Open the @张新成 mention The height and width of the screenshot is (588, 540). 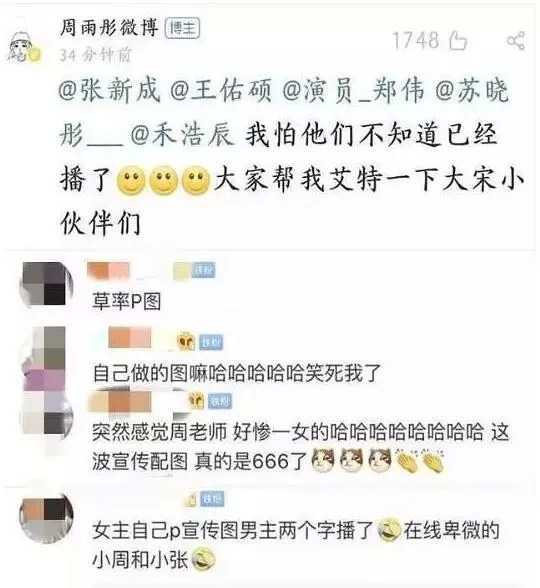pyautogui.click(x=110, y=90)
